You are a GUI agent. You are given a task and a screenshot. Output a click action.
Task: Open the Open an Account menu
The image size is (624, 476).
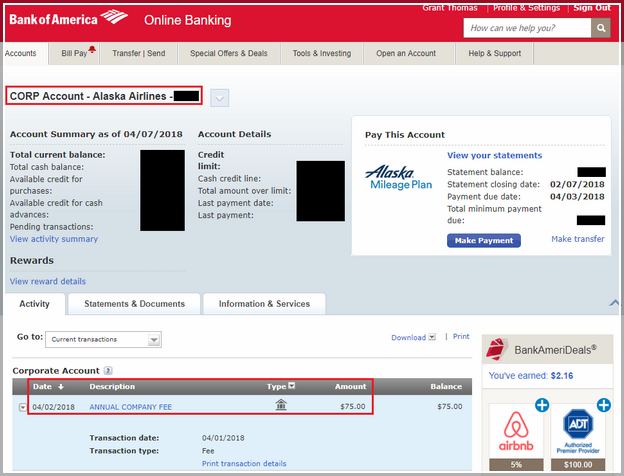[x=406, y=53]
